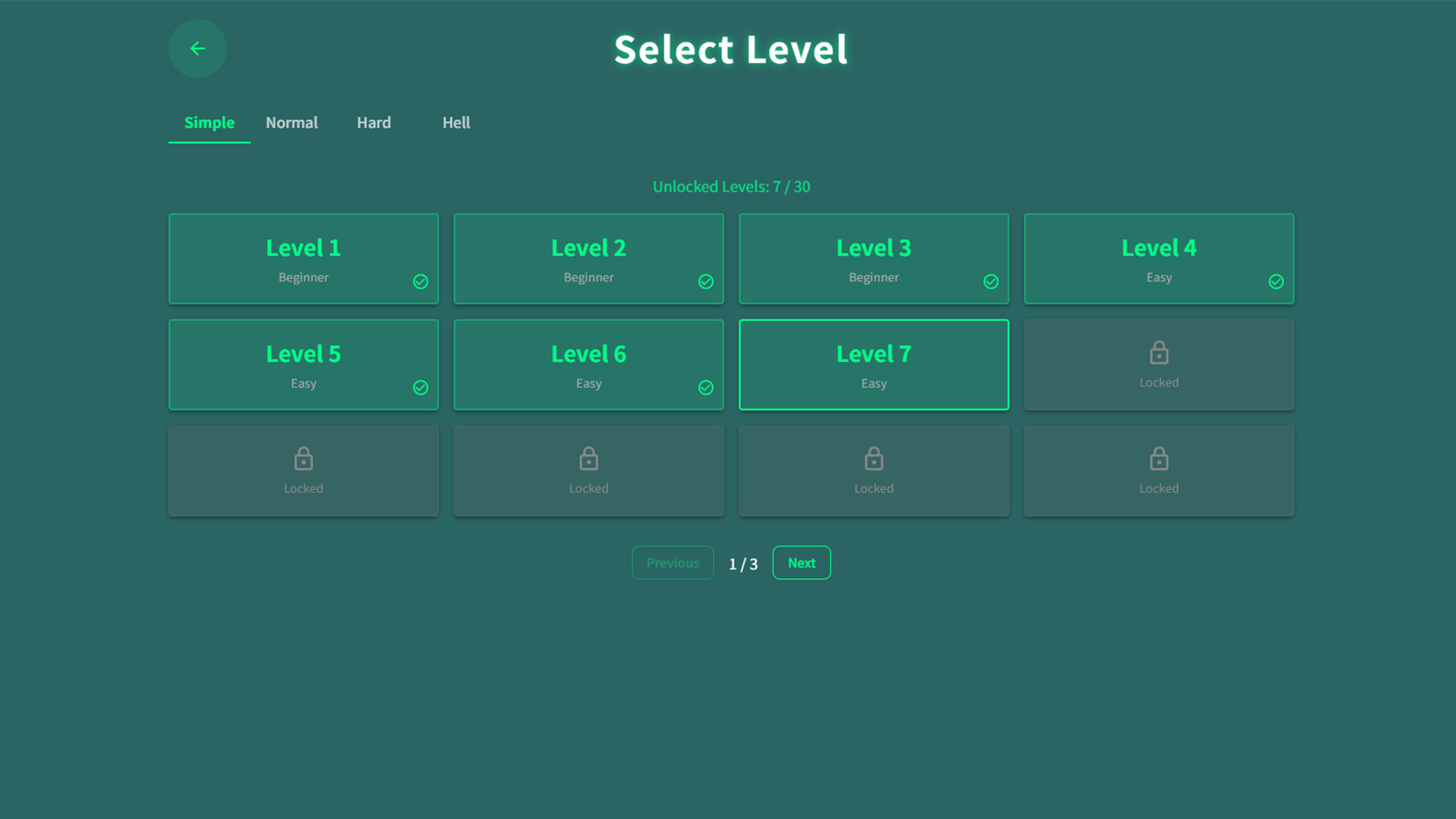
Task: Click the lock icon beside Level 7
Action: coord(1159,353)
